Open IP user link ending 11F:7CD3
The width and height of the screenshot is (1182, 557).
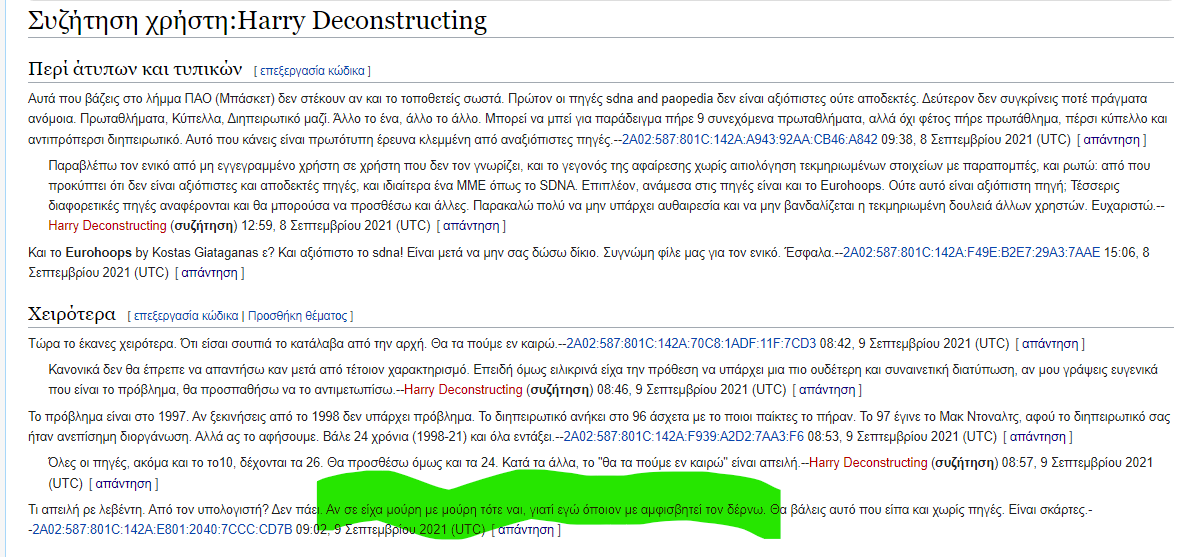[691, 344]
